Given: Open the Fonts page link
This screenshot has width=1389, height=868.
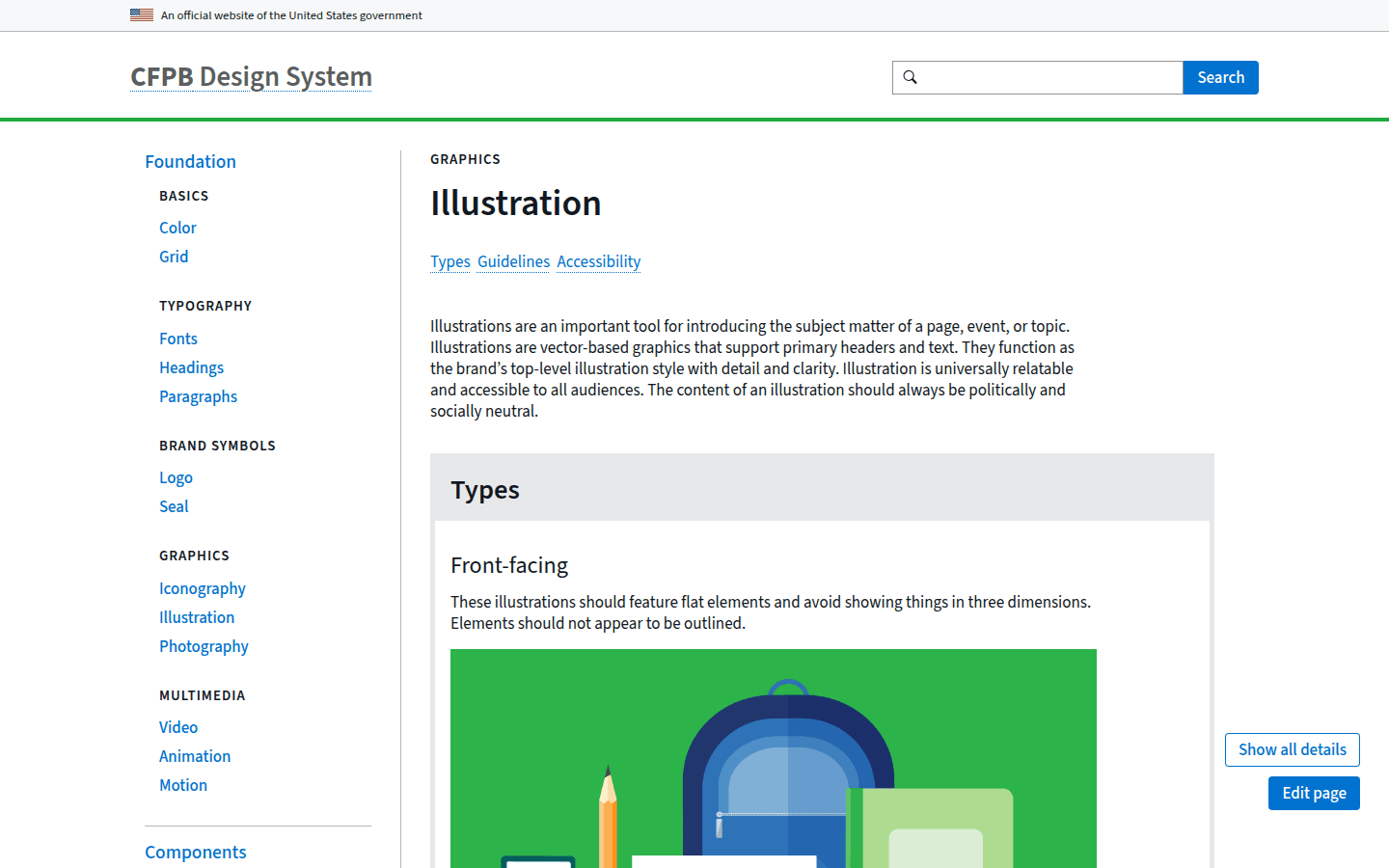Looking at the screenshot, I should coord(178,339).
